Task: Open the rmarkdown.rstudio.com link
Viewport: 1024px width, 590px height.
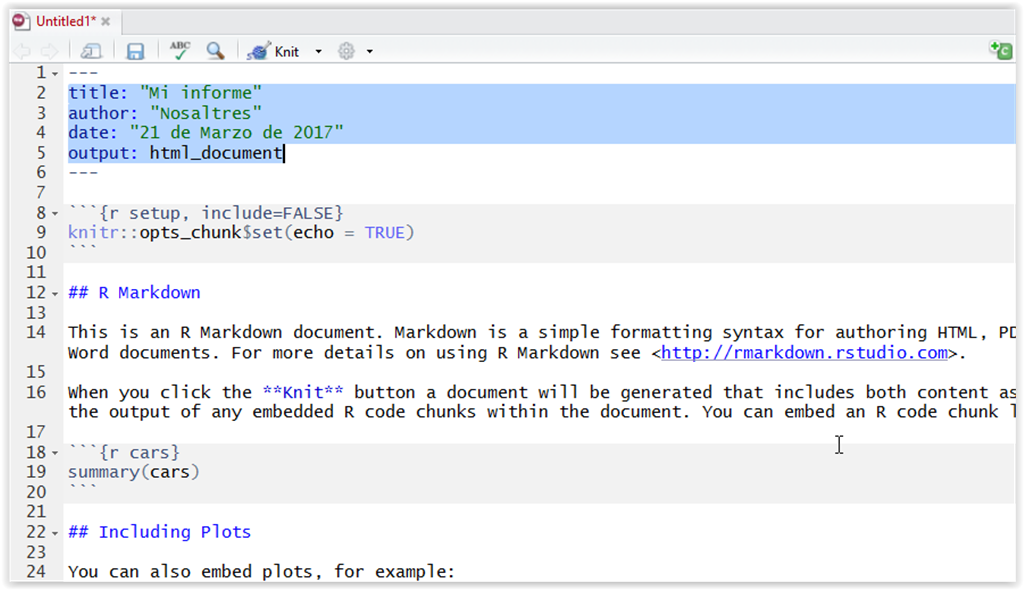Action: [x=805, y=353]
